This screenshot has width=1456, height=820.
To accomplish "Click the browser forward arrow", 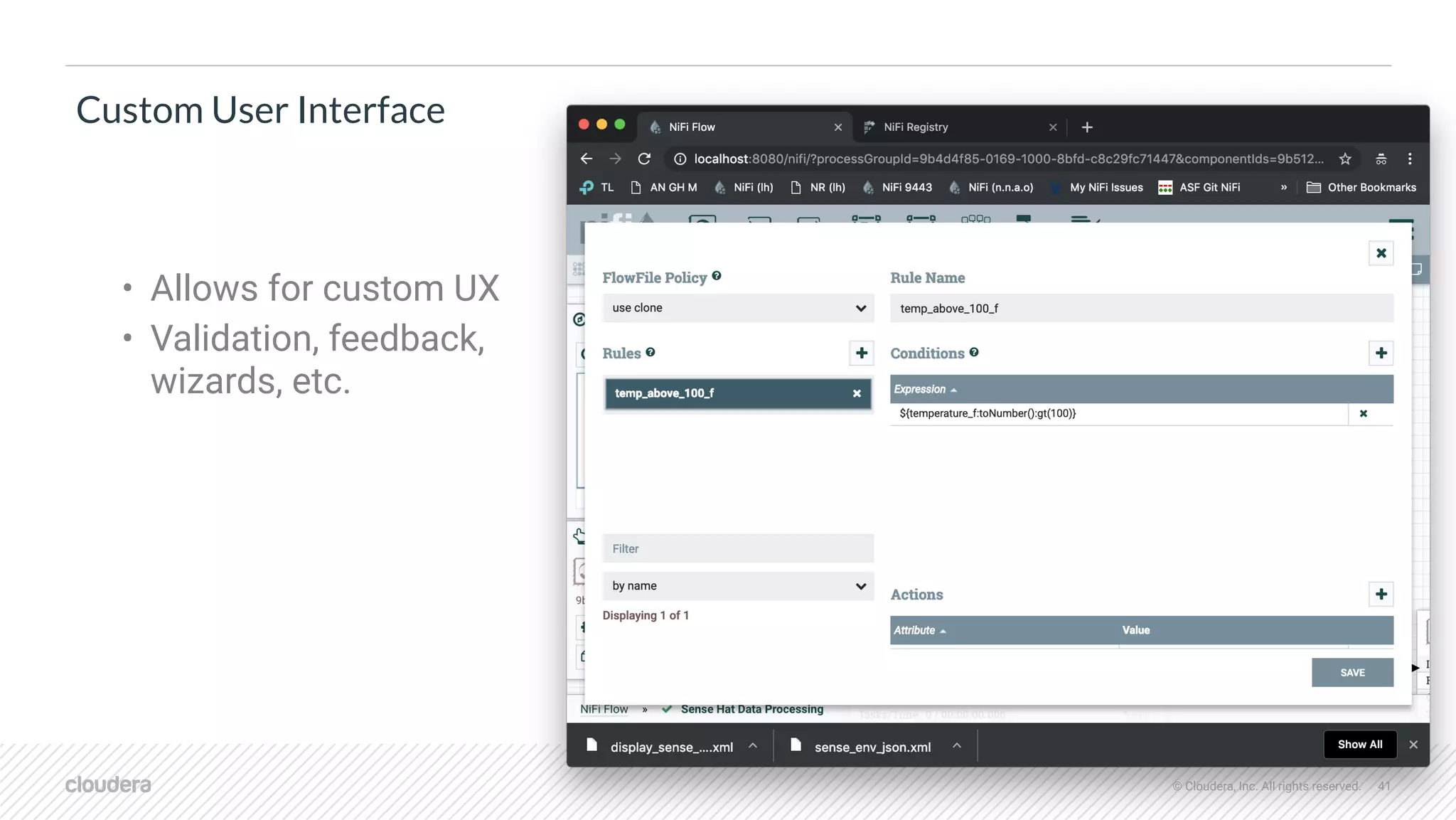I will coord(615,159).
